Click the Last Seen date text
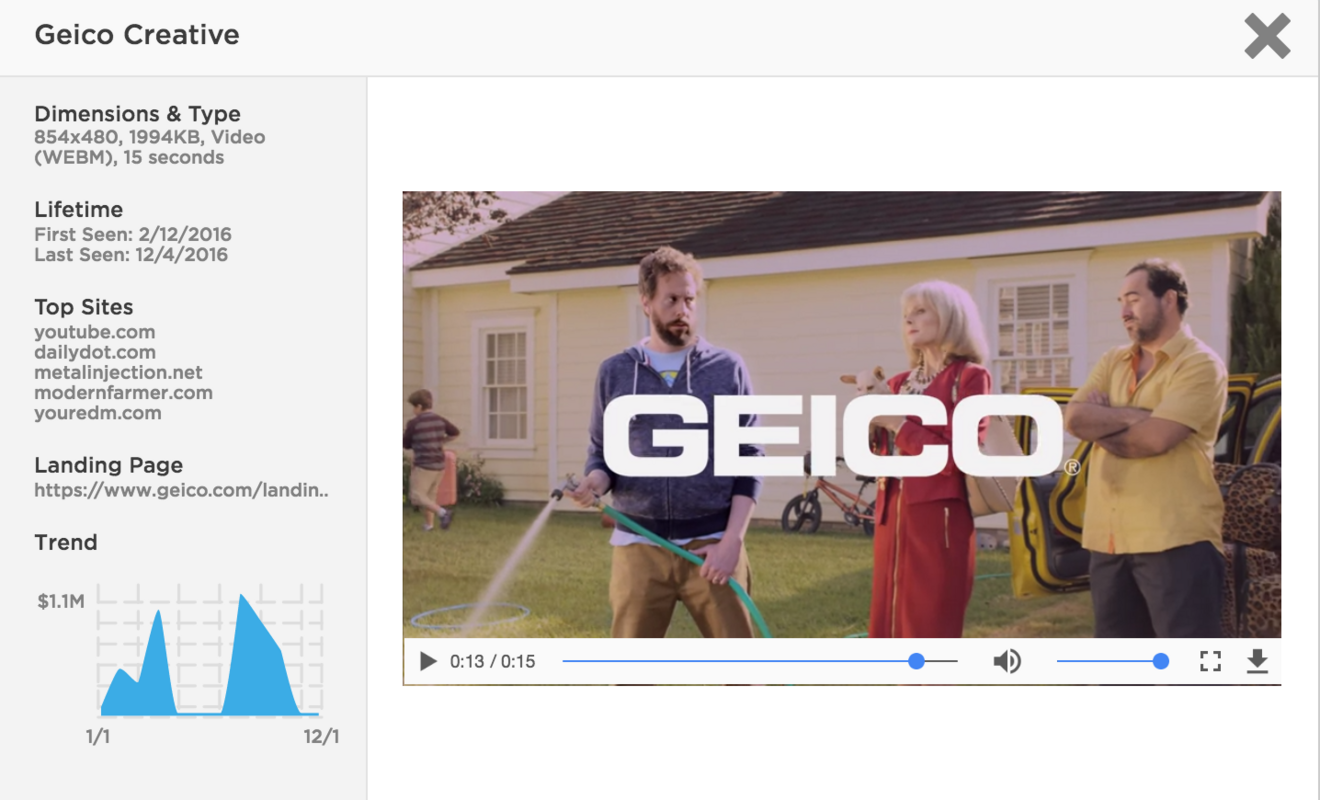This screenshot has height=800, width=1320. point(131,255)
